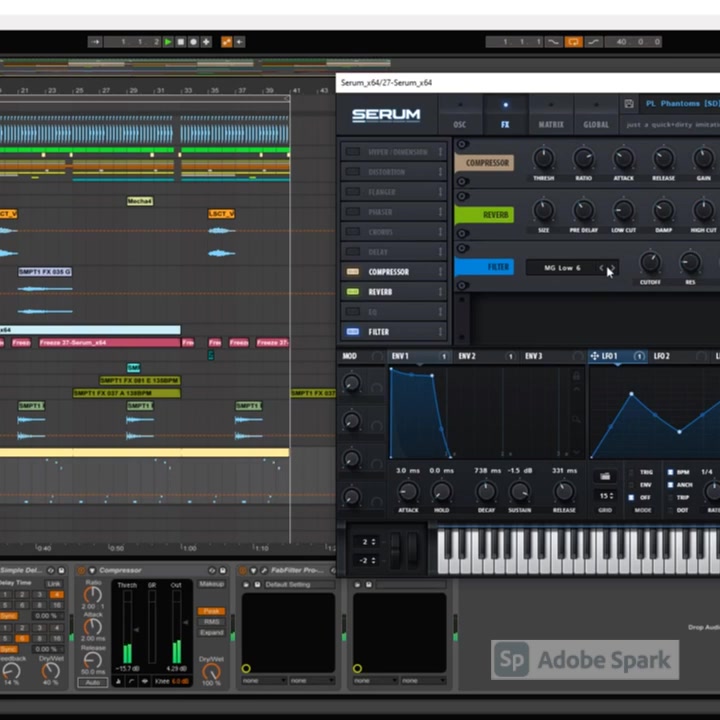This screenshot has height=720, width=720.
Task: Switch to the FX tab in Serum
Action: point(505,116)
